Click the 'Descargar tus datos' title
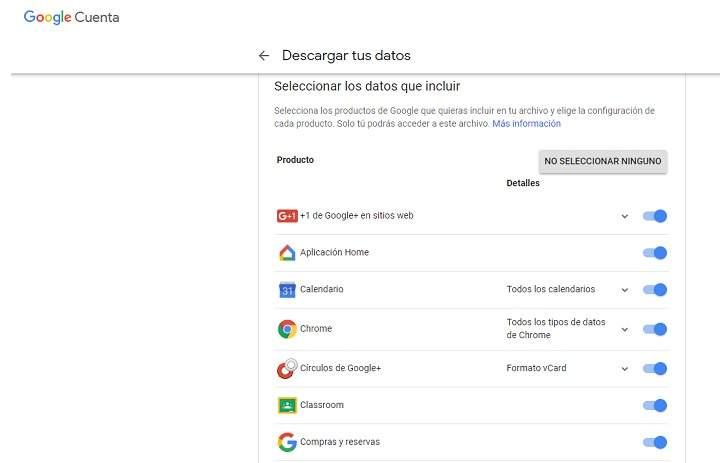Viewport: 720px width, 463px height. pyautogui.click(x=346, y=56)
